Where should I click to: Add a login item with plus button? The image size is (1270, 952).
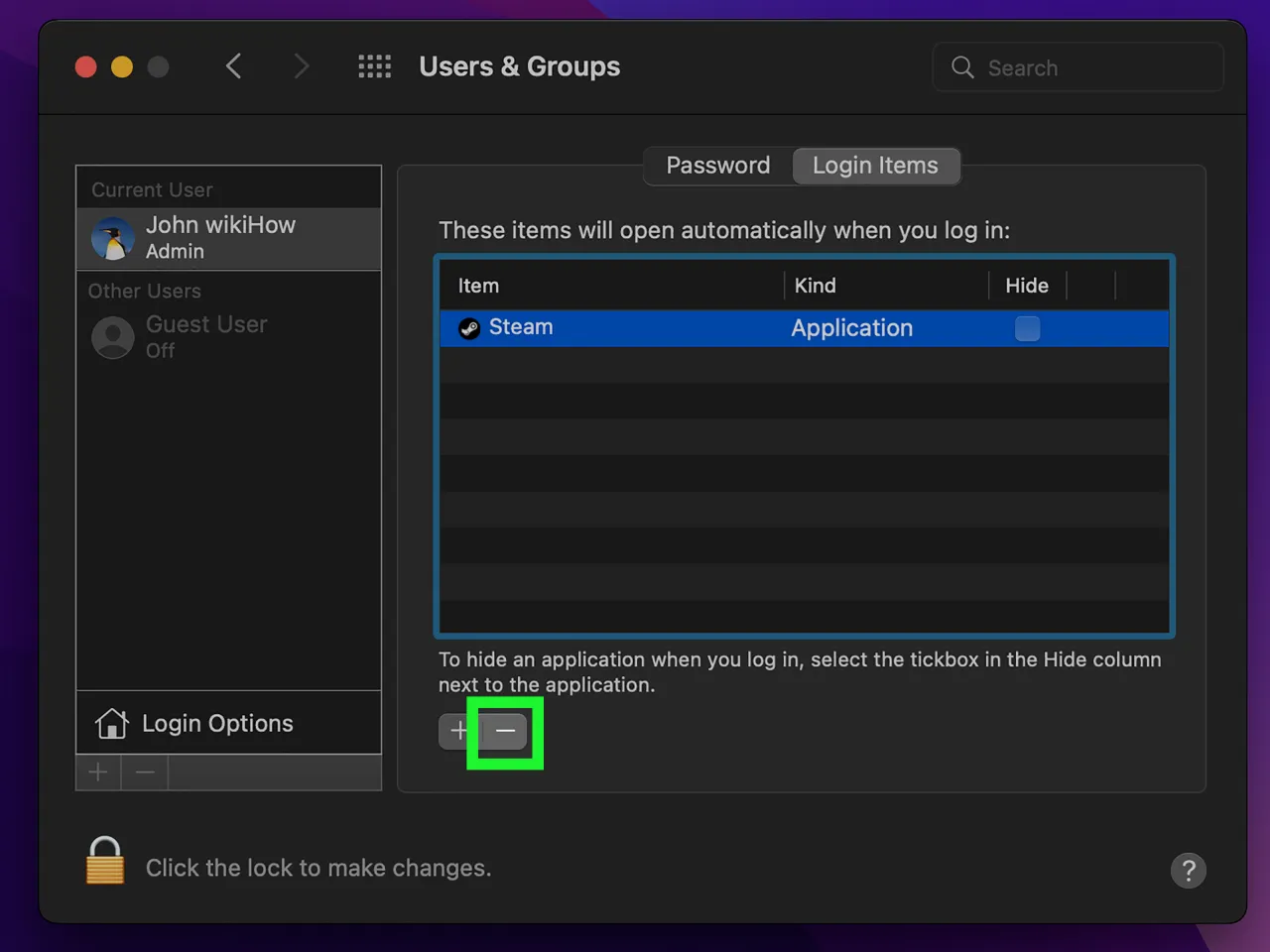458,732
